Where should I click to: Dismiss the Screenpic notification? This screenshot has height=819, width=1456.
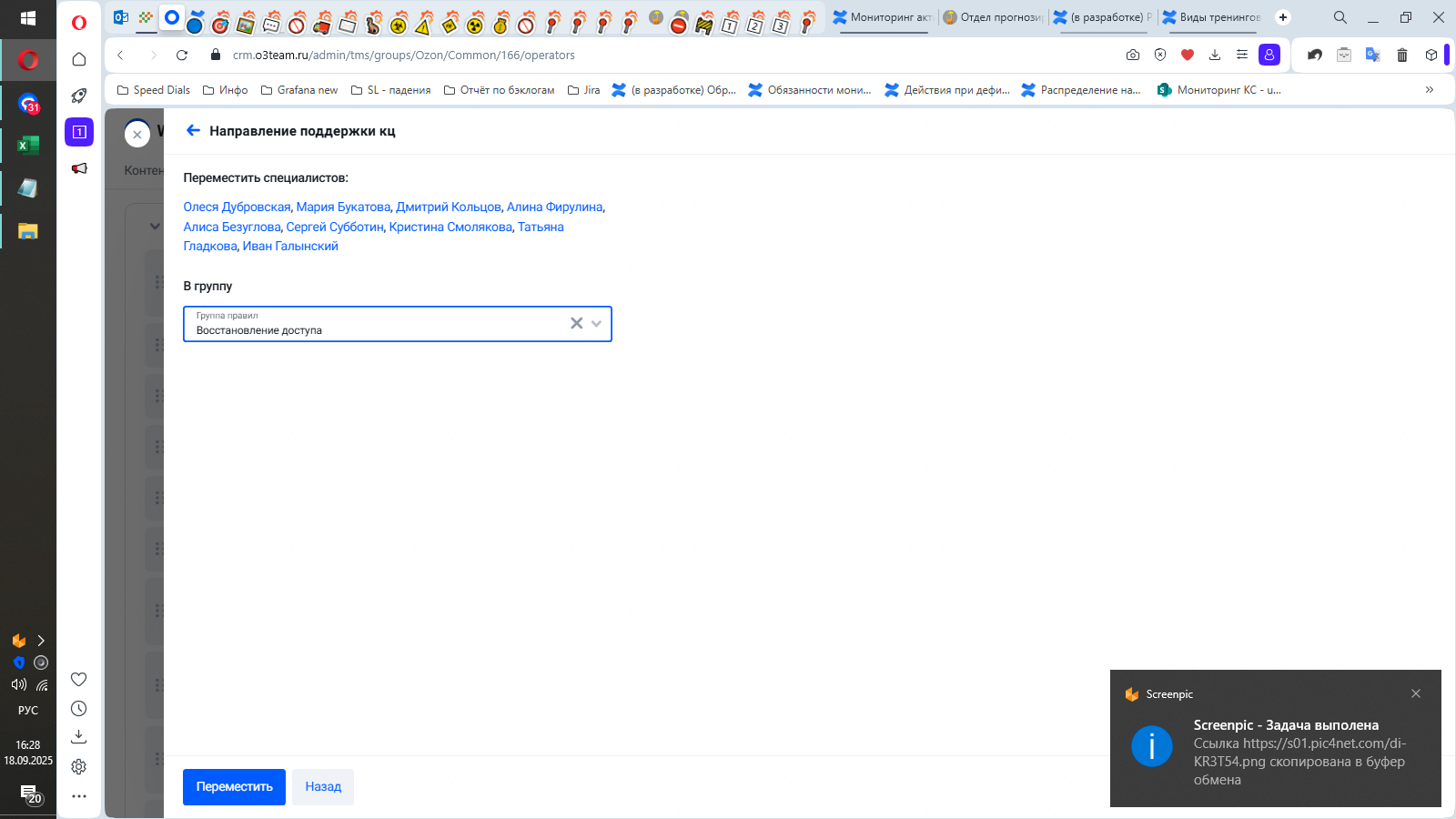click(1416, 693)
